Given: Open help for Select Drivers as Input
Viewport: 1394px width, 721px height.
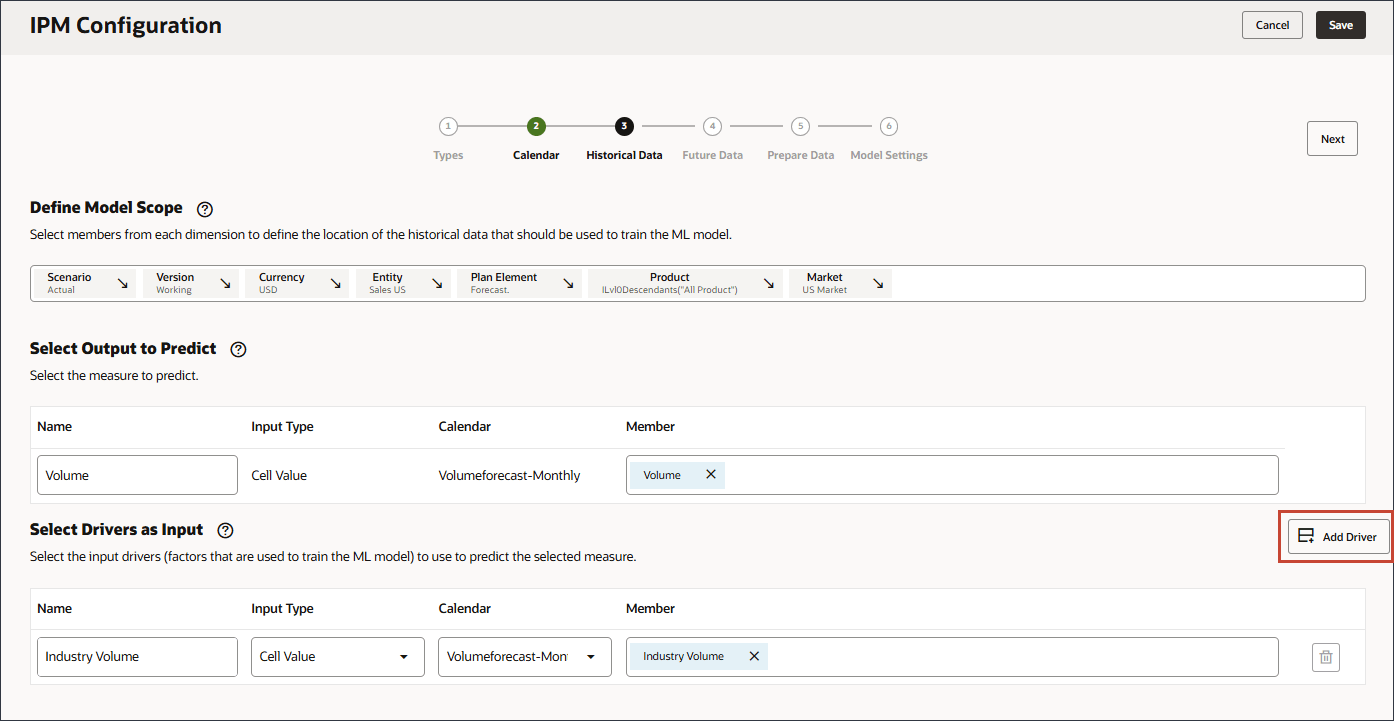Looking at the screenshot, I should [x=225, y=531].
